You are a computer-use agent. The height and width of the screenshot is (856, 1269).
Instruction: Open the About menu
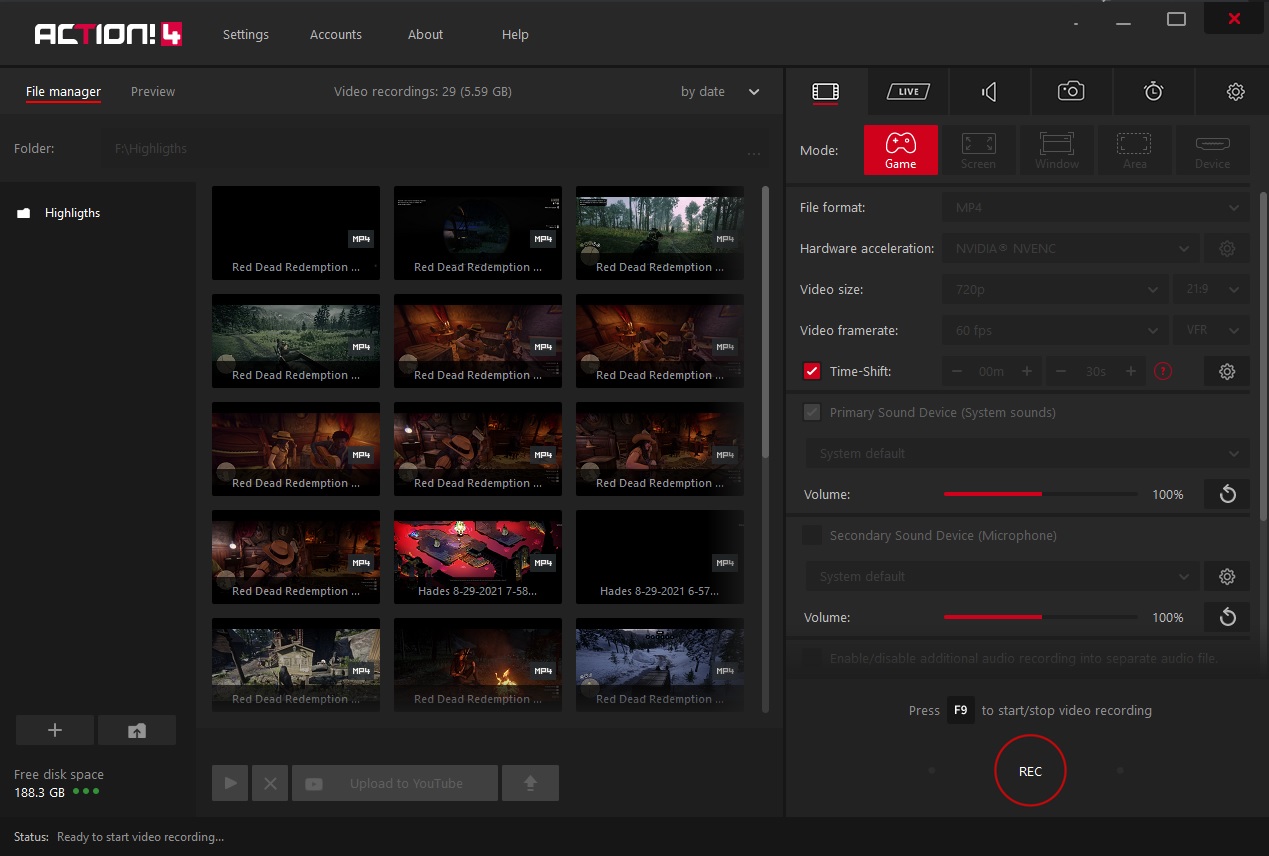pyautogui.click(x=425, y=34)
